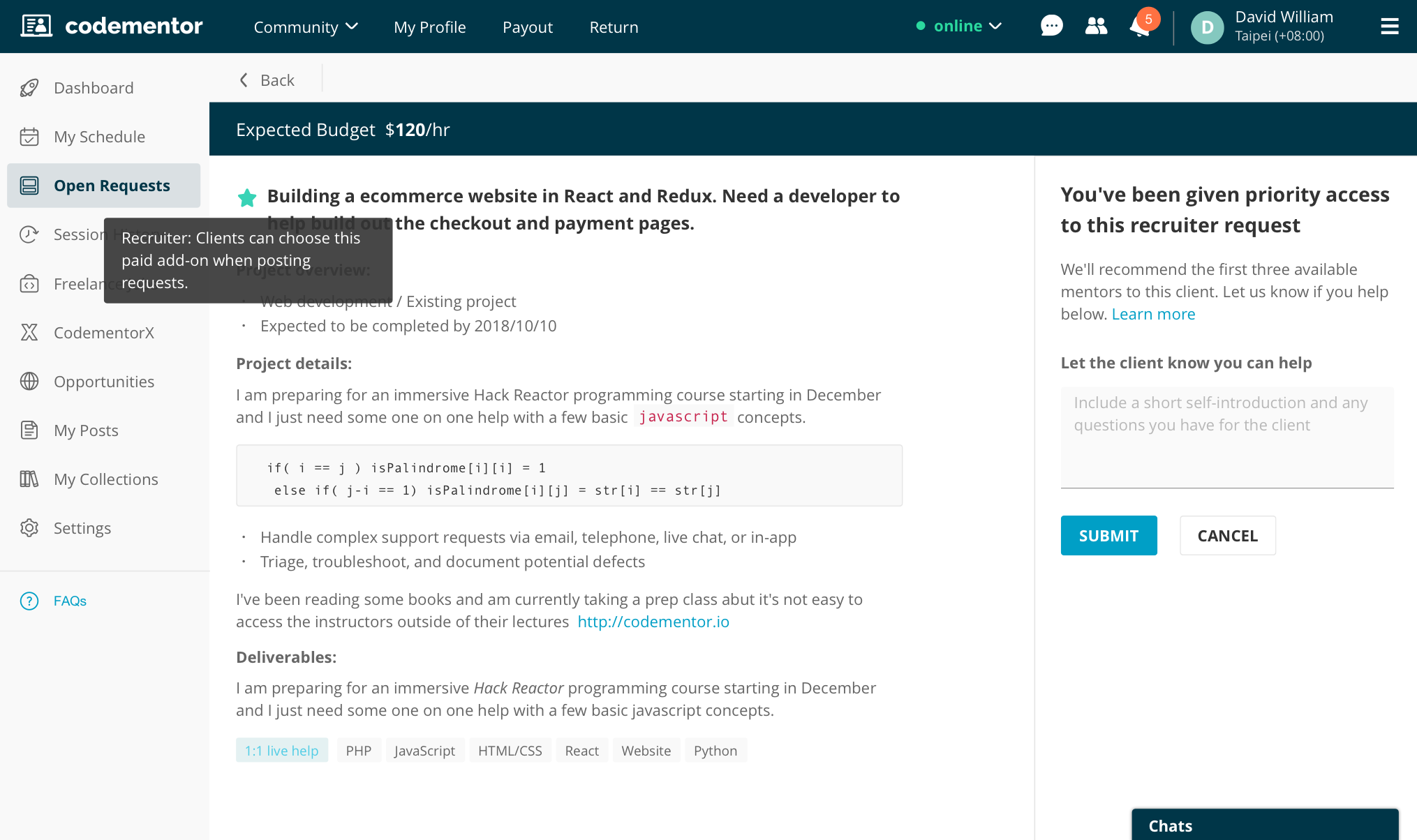This screenshot has width=1417, height=840.
Task: Click the Website tag
Action: [646, 750]
